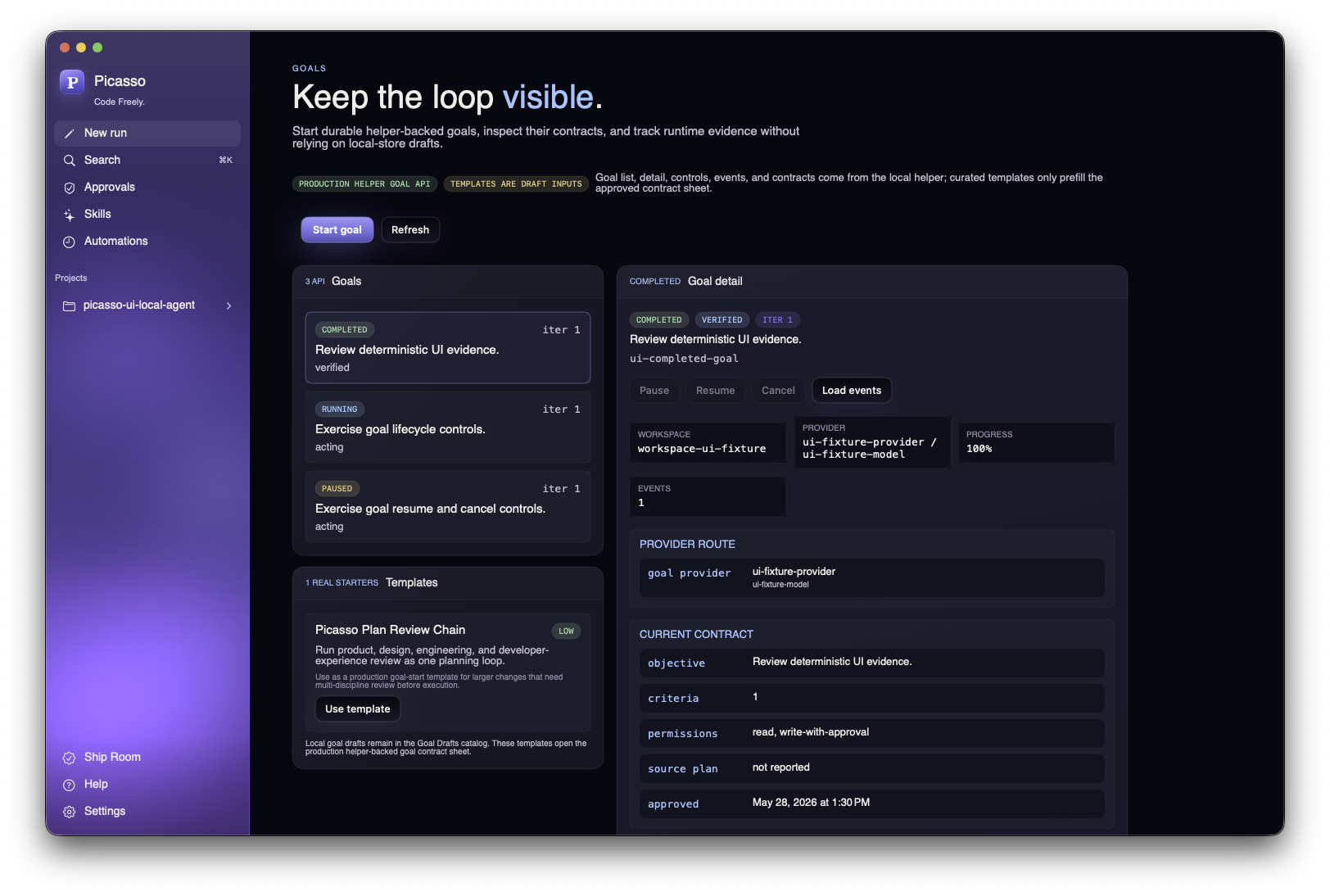Open the Help page
Image resolution: width=1330 pixels, height=896 pixels.
[147, 785]
